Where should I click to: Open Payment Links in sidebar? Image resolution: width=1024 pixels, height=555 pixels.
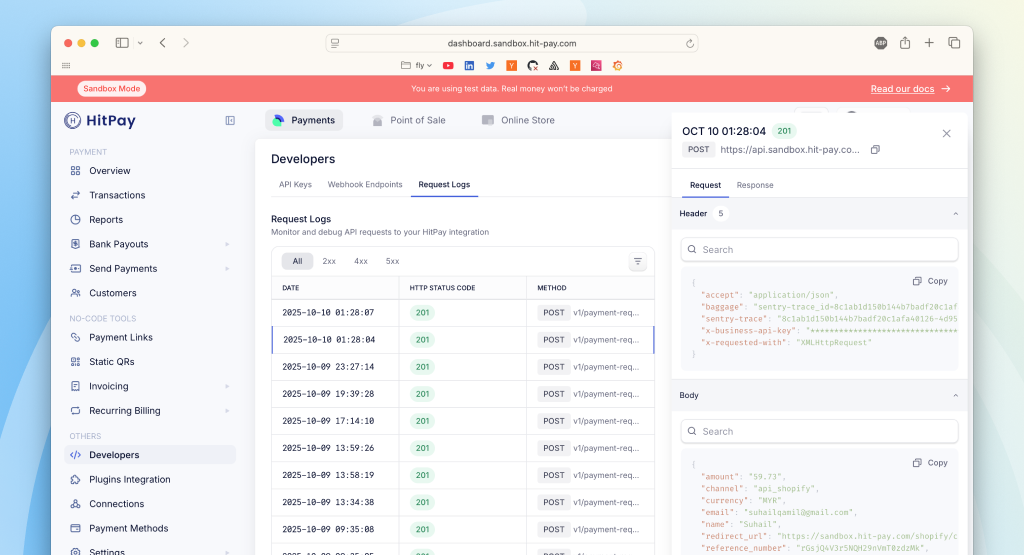121,338
